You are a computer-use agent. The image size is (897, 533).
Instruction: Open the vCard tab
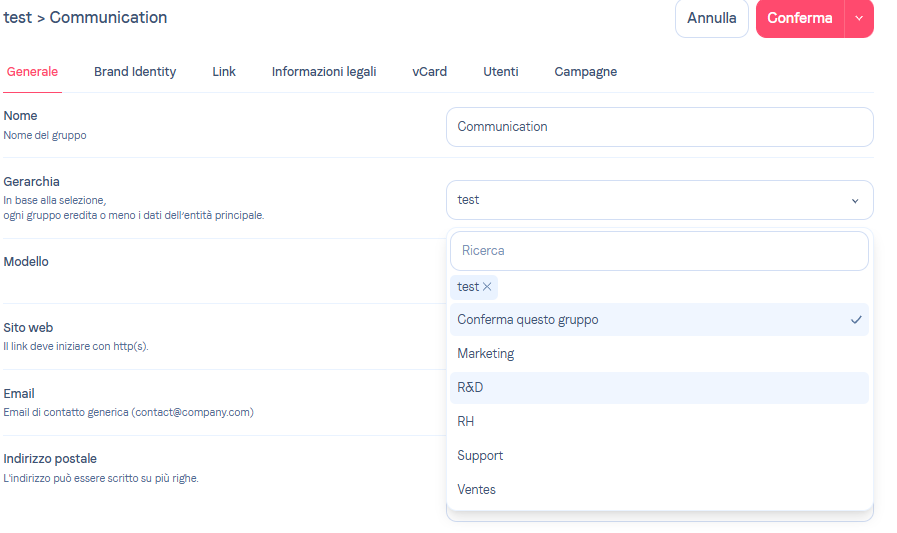click(430, 72)
